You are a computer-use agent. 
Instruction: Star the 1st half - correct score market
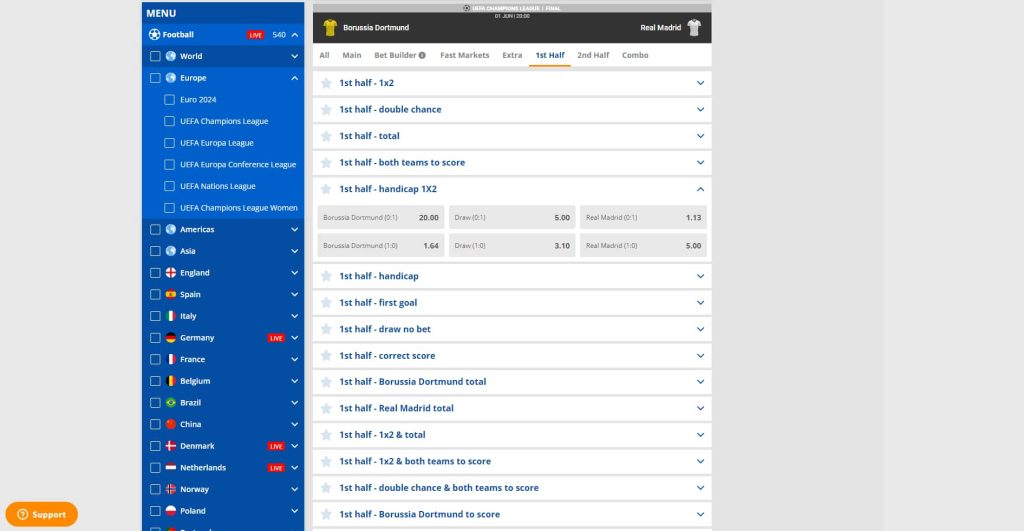pos(326,356)
